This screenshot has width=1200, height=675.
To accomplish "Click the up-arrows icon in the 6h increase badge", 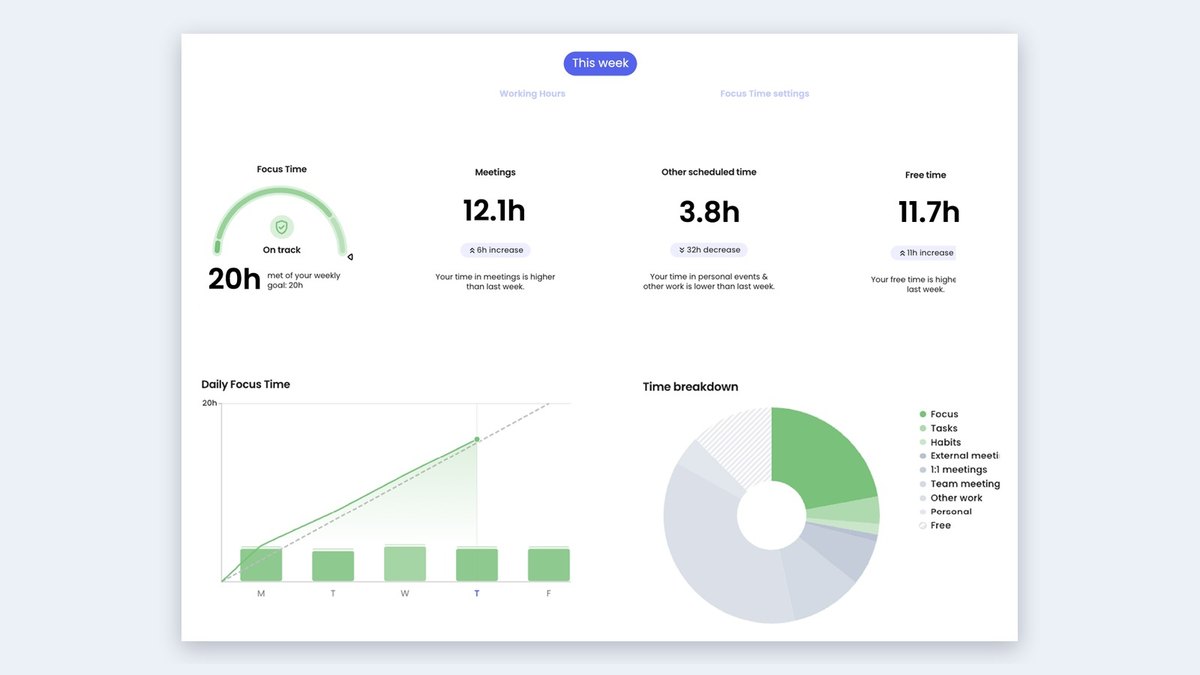I will [471, 250].
